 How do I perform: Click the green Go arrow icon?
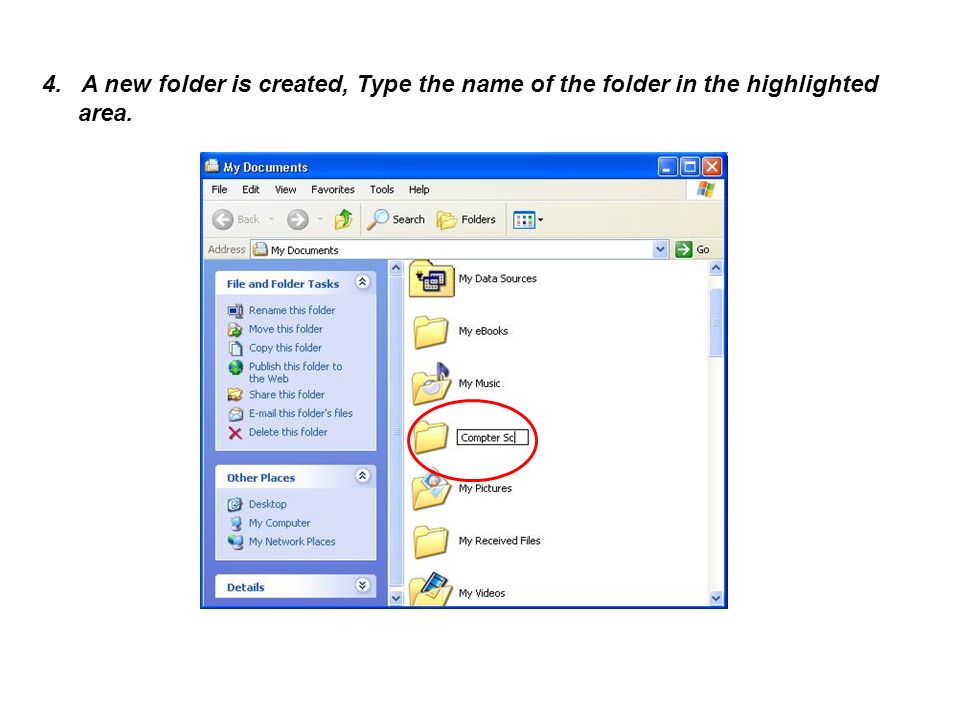click(683, 249)
